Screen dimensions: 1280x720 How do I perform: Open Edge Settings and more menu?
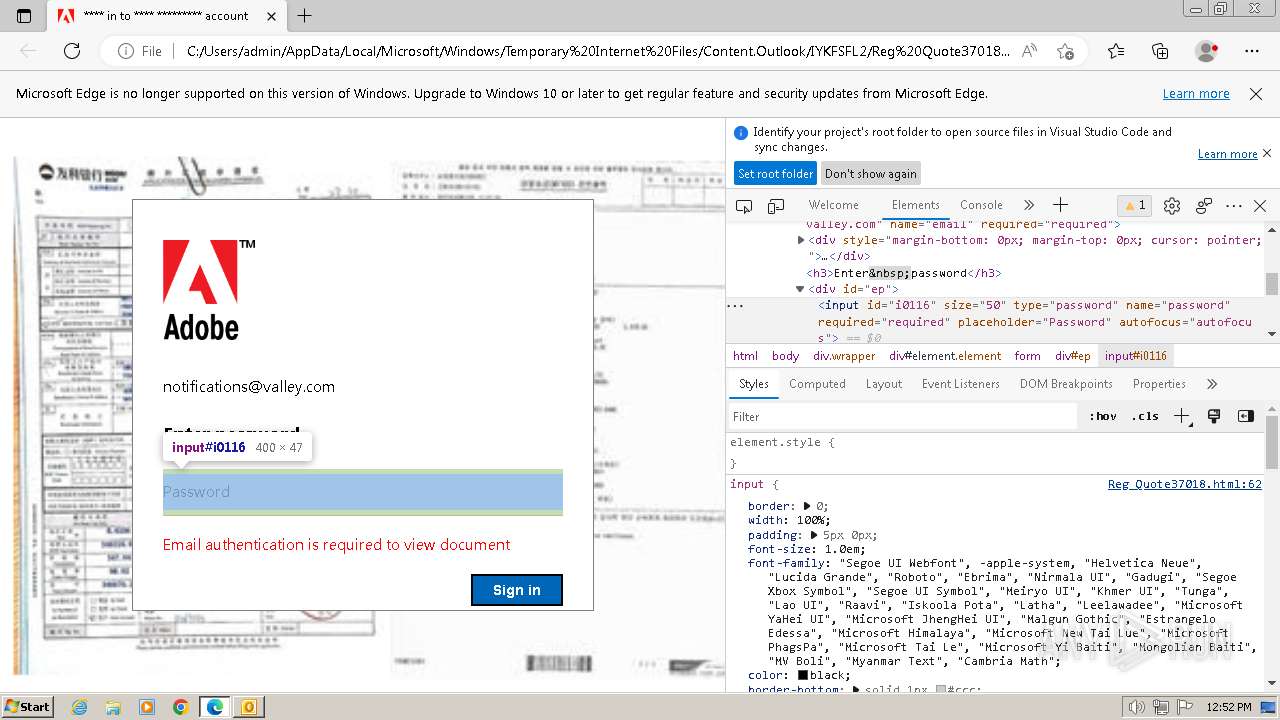pos(1252,51)
